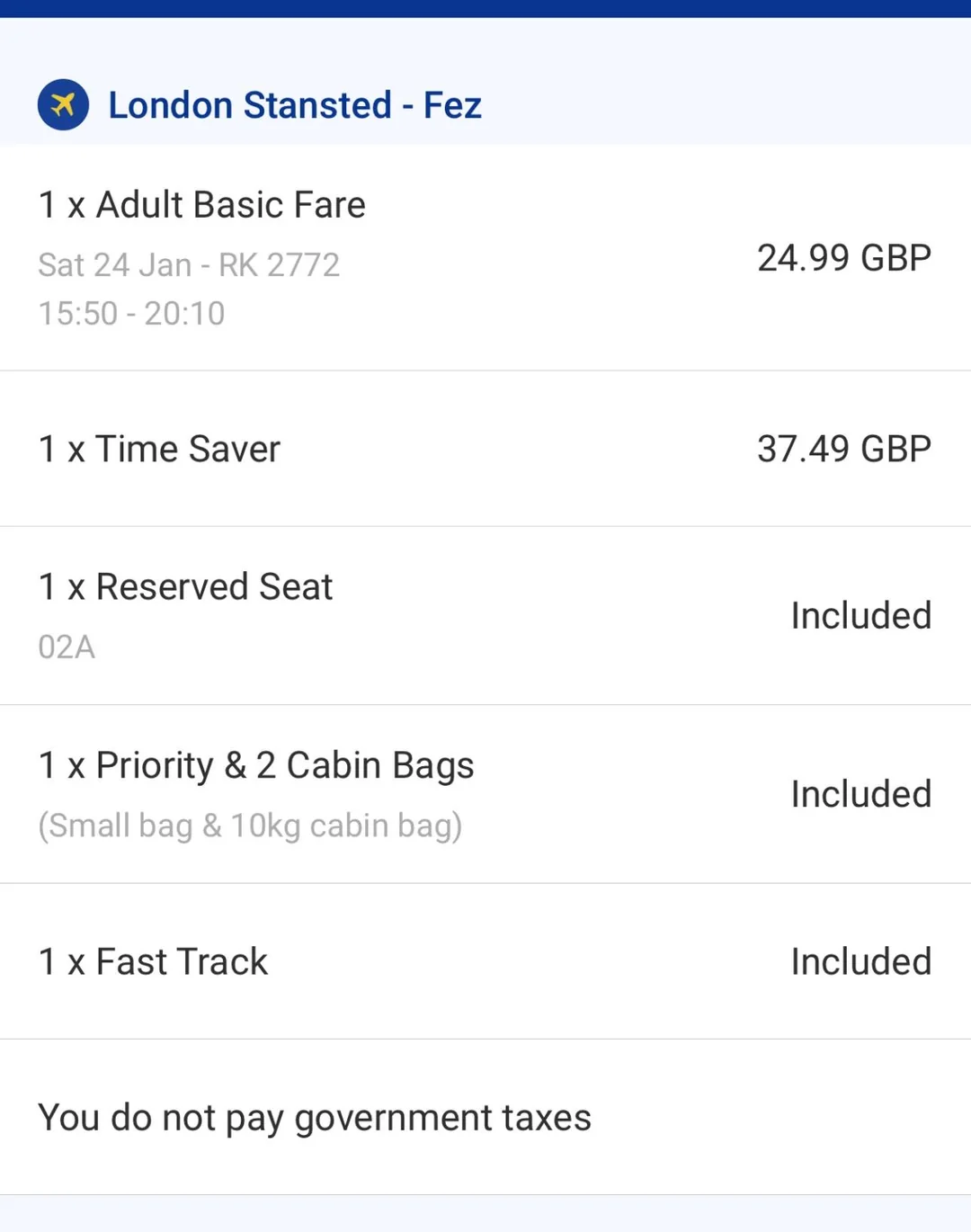Tap the You do not pay government taxes notice

point(315,1118)
